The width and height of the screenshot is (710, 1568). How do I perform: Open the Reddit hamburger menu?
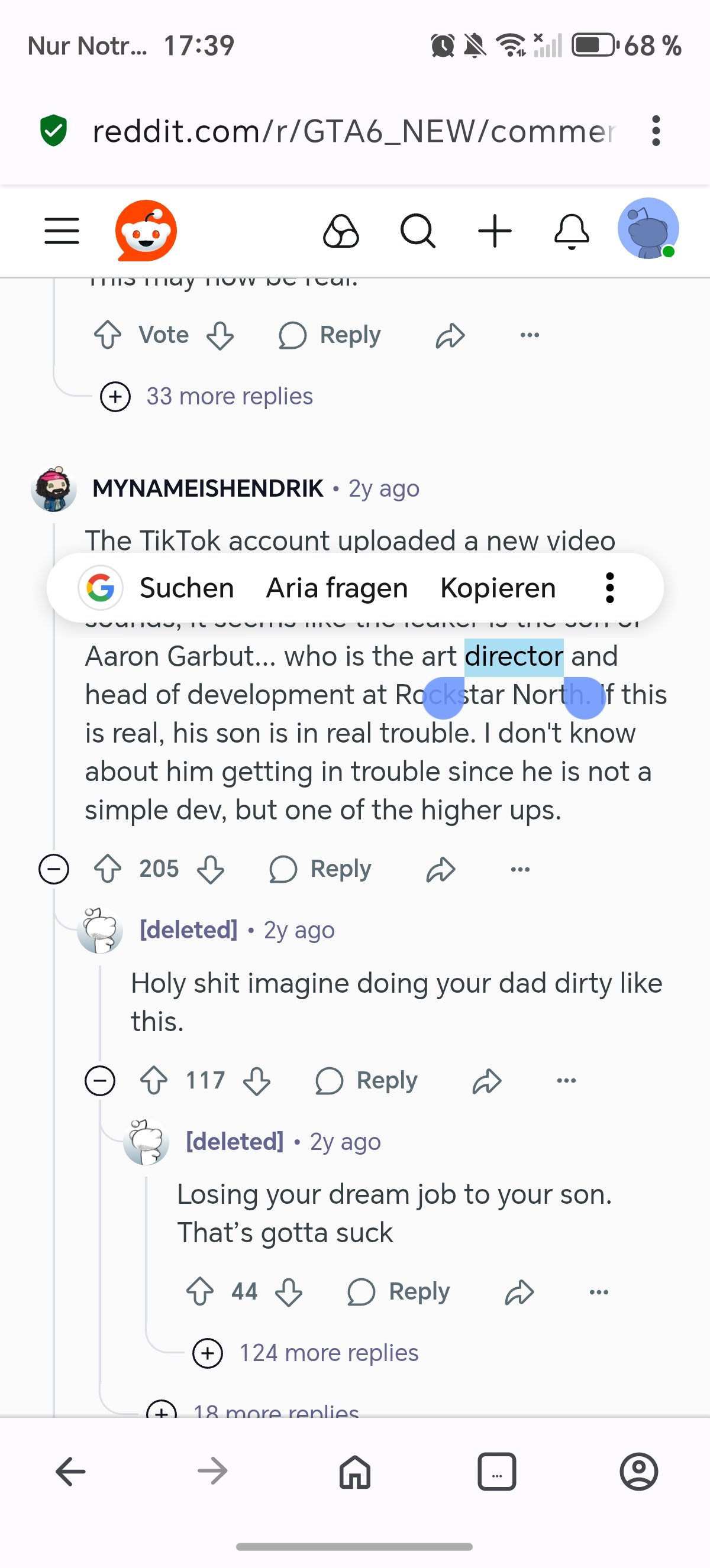[x=62, y=231]
